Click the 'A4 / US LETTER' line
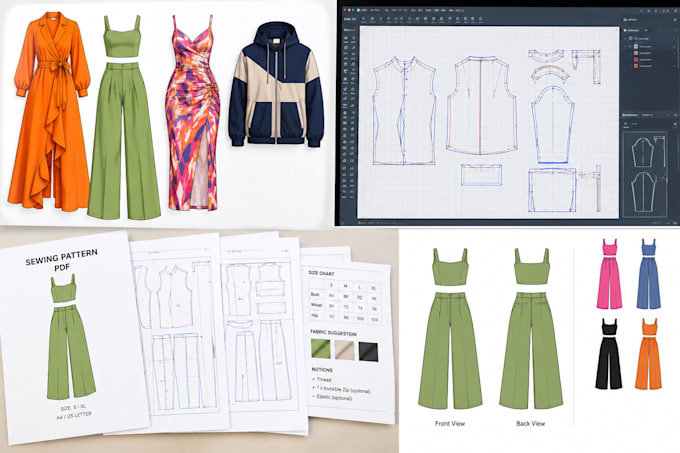The height and width of the screenshot is (453, 680). [74, 416]
